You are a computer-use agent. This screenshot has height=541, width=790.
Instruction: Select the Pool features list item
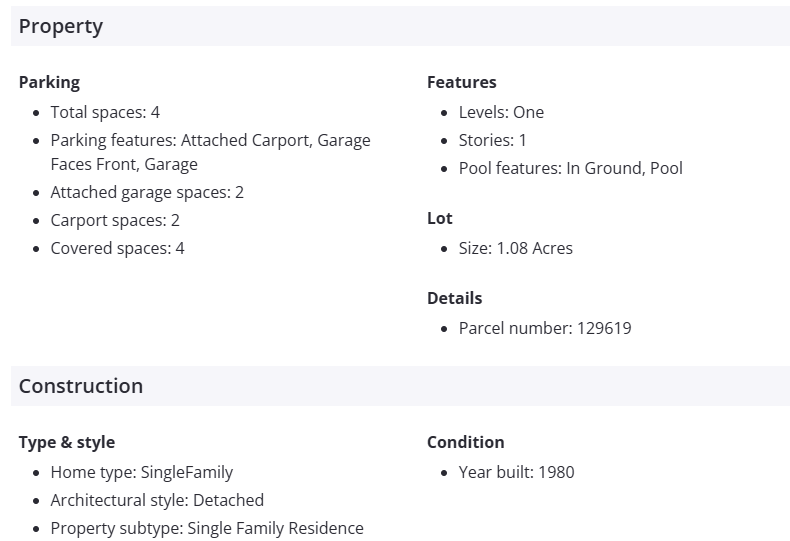point(570,168)
